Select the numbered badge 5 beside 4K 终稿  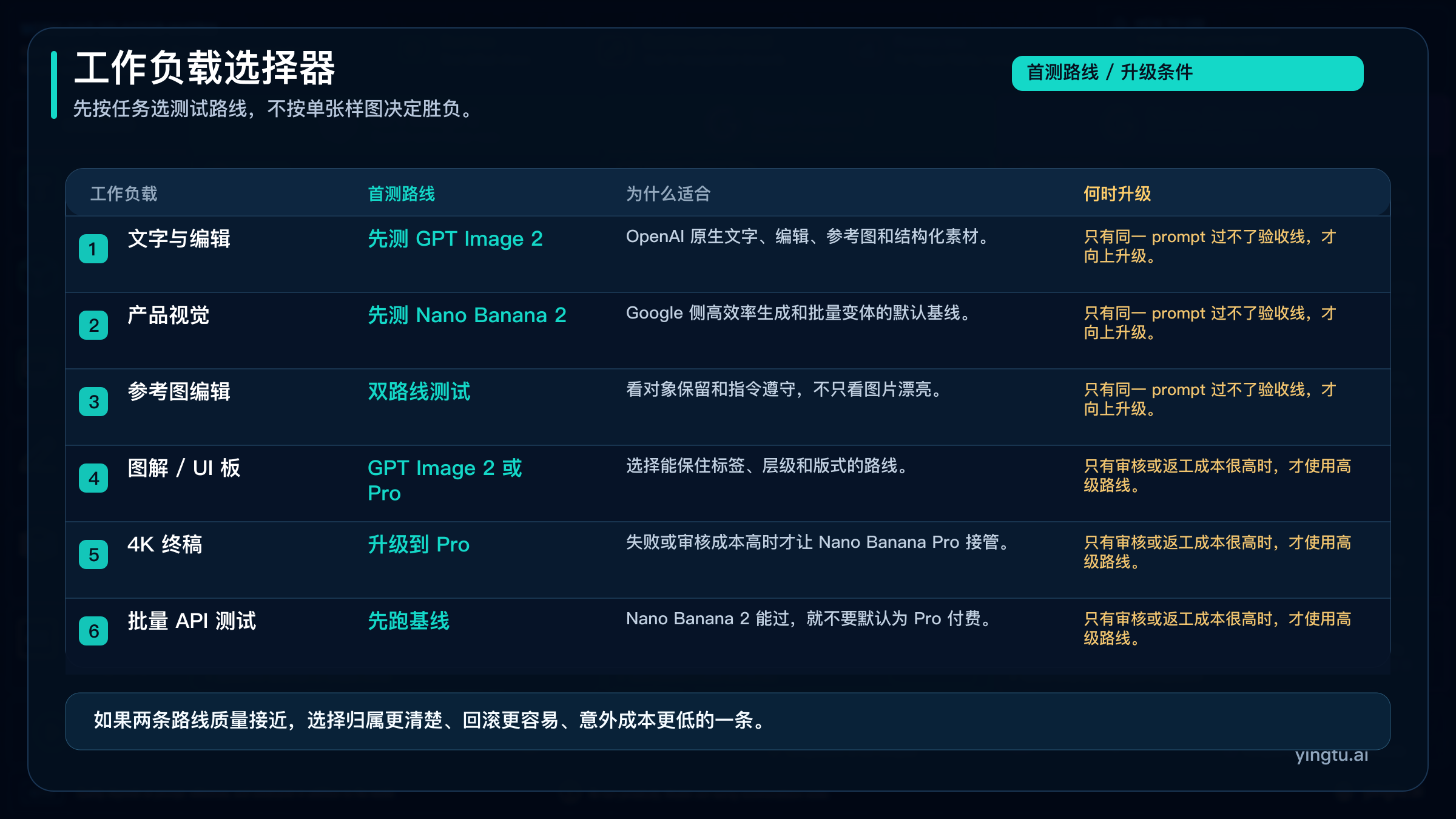tap(92, 555)
